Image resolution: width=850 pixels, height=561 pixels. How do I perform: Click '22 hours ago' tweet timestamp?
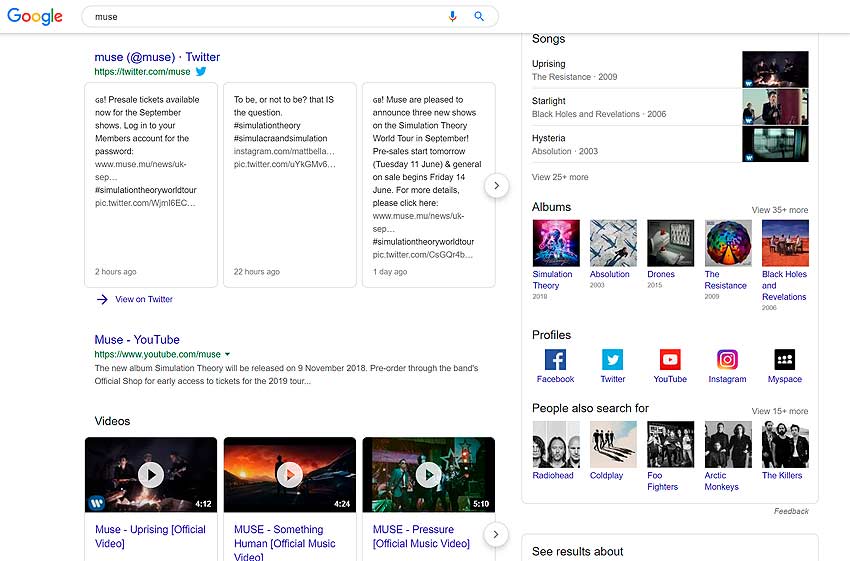click(256, 272)
